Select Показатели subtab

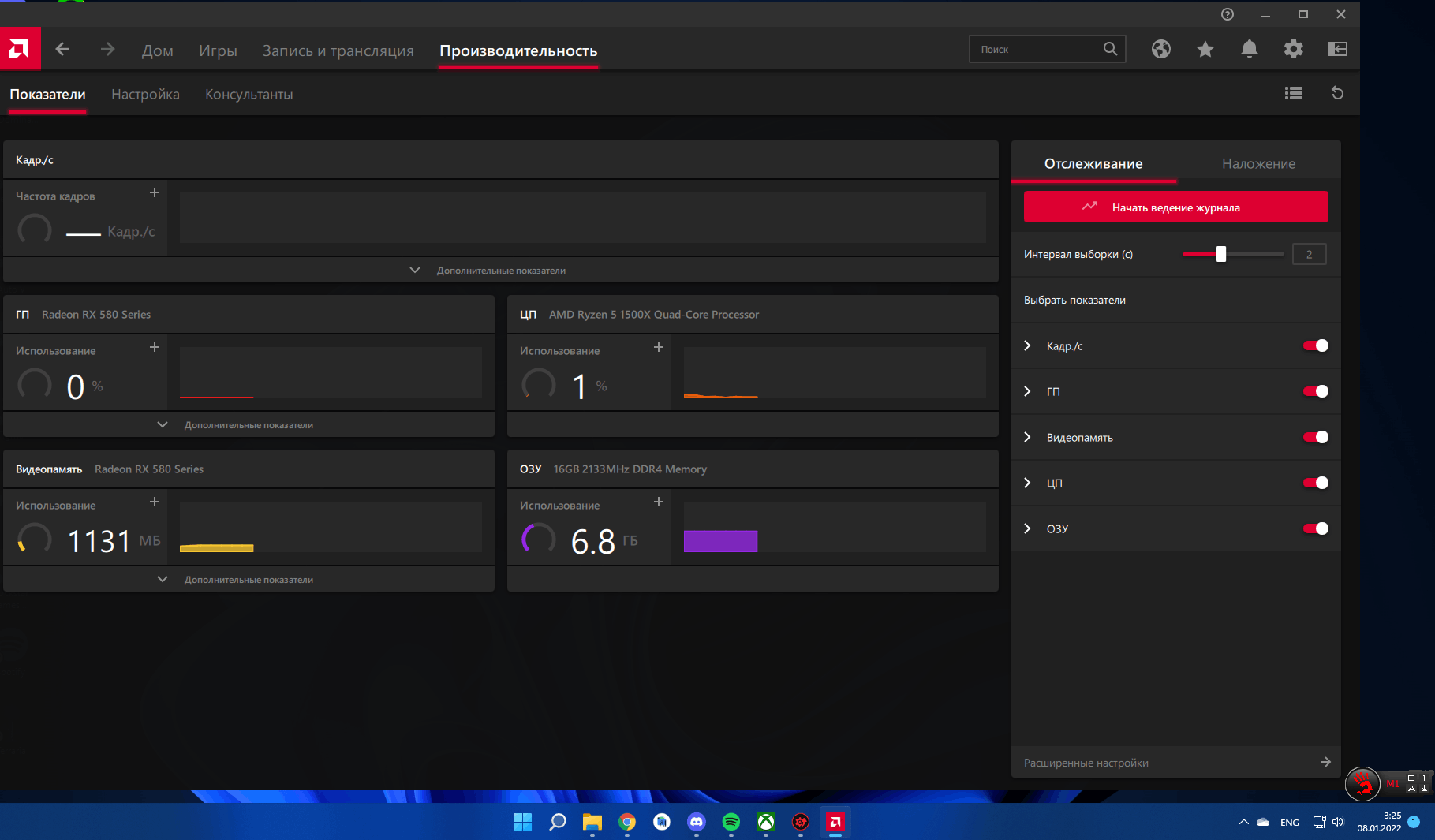pyautogui.click(x=47, y=94)
